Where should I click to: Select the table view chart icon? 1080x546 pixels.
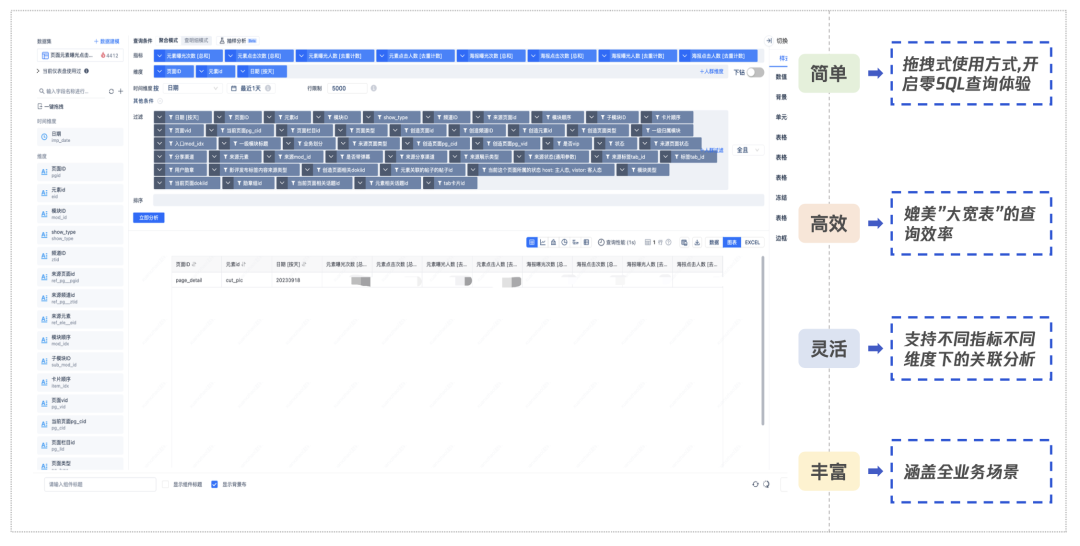[532, 242]
